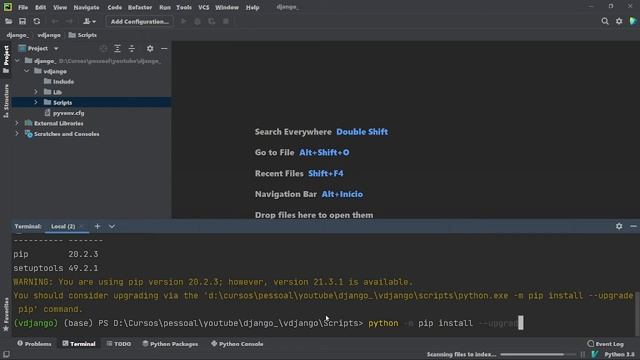Add a new terminal session
This screenshot has width=640, height=360.
[97, 226]
